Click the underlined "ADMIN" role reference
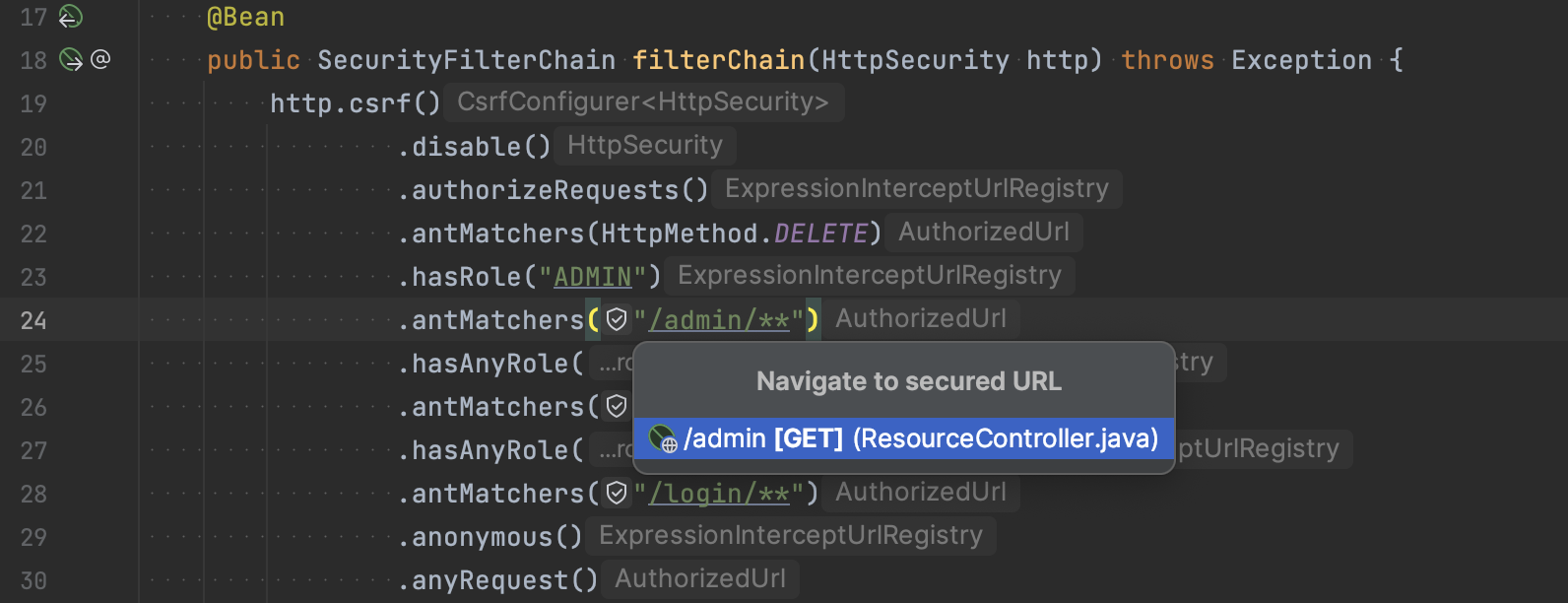 592,276
